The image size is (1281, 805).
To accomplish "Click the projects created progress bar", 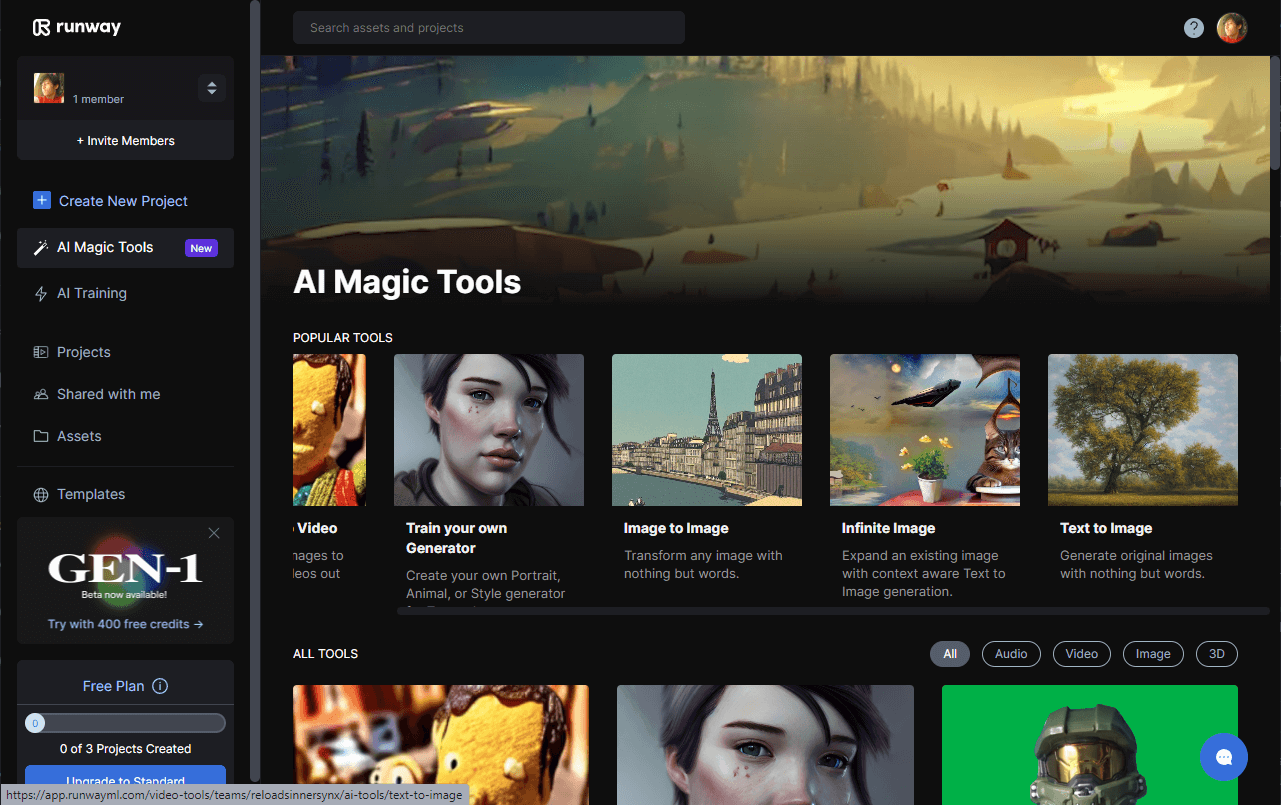I will pyautogui.click(x=125, y=723).
